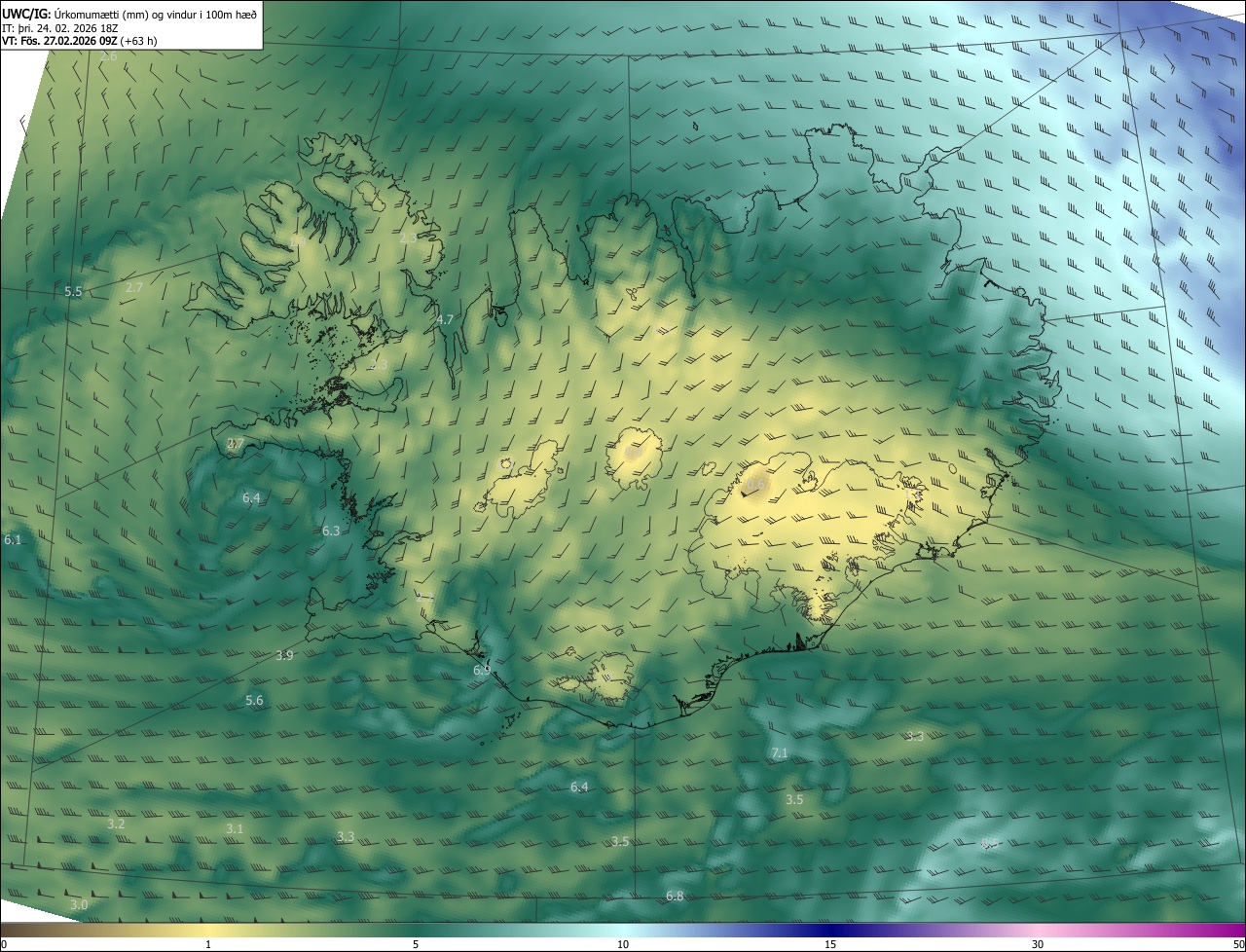Click the 7.1 value label
This screenshot has height=952, width=1246.
point(780,753)
